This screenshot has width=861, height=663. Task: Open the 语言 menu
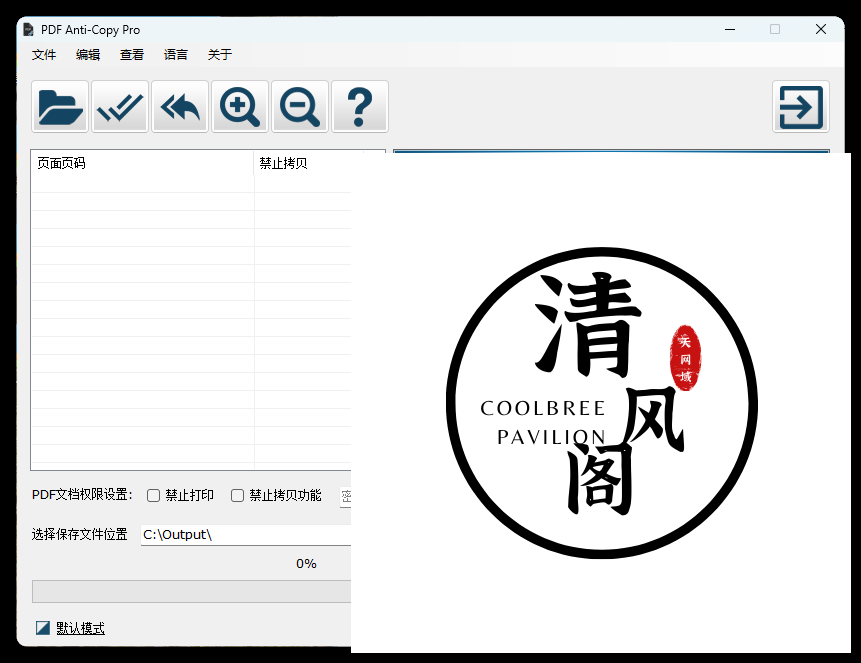point(176,54)
